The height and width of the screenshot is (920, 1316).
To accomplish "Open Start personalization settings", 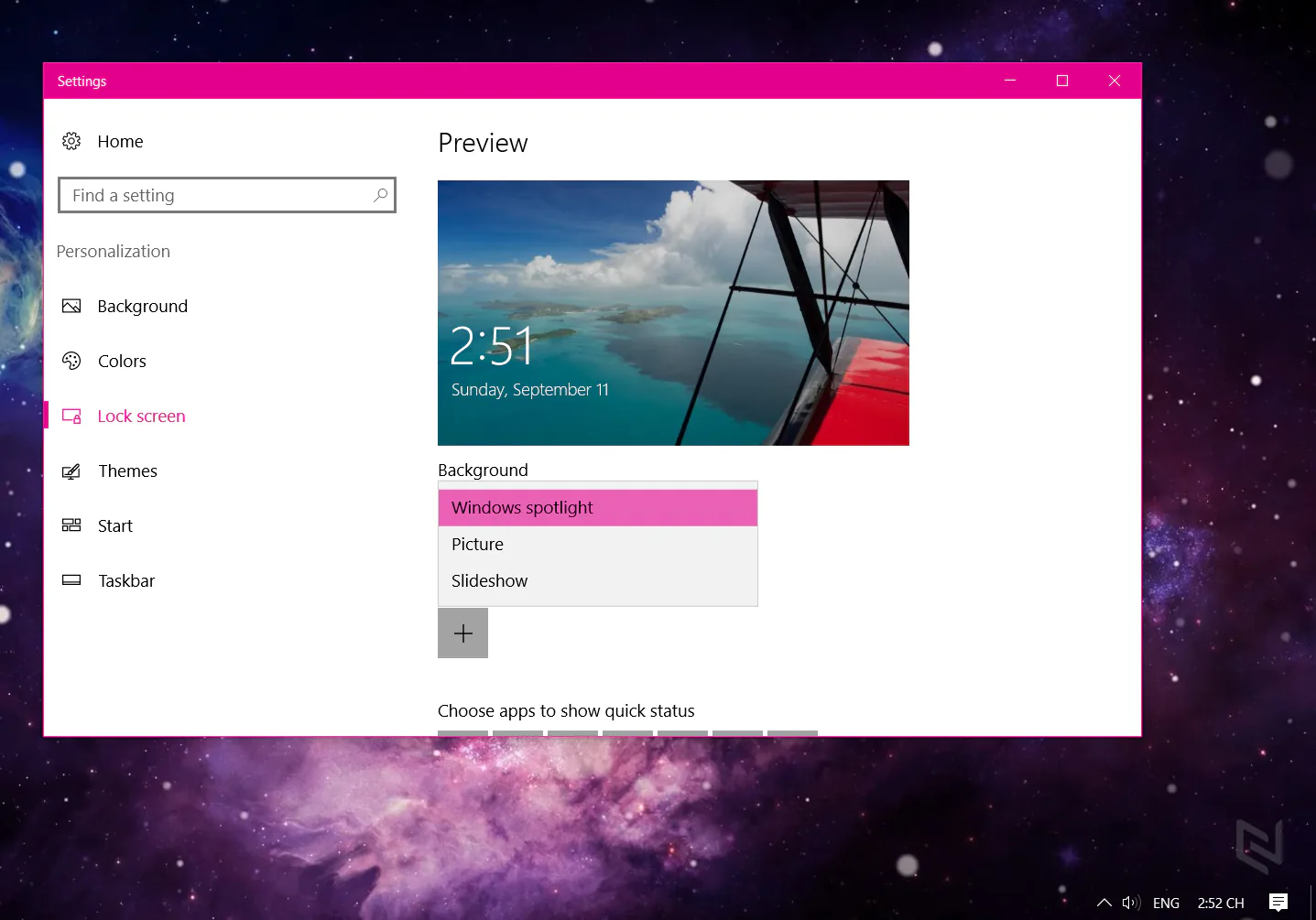I will click(x=115, y=525).
